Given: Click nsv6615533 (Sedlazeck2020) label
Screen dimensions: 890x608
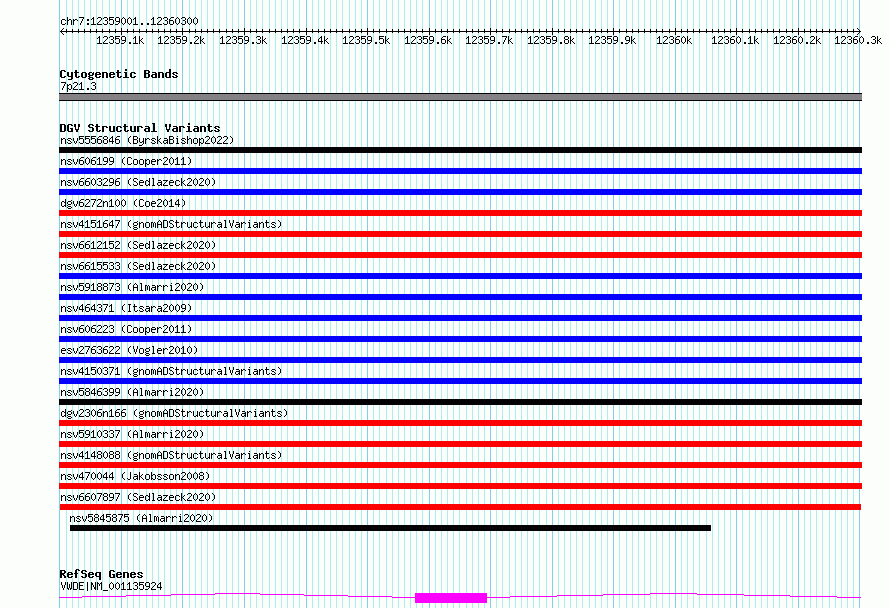Looking at the screenshot, I should [x=138, y=266].
